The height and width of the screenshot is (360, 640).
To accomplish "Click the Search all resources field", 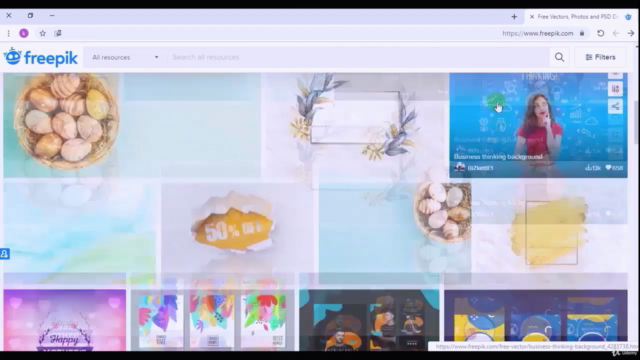I will point(359,57).
